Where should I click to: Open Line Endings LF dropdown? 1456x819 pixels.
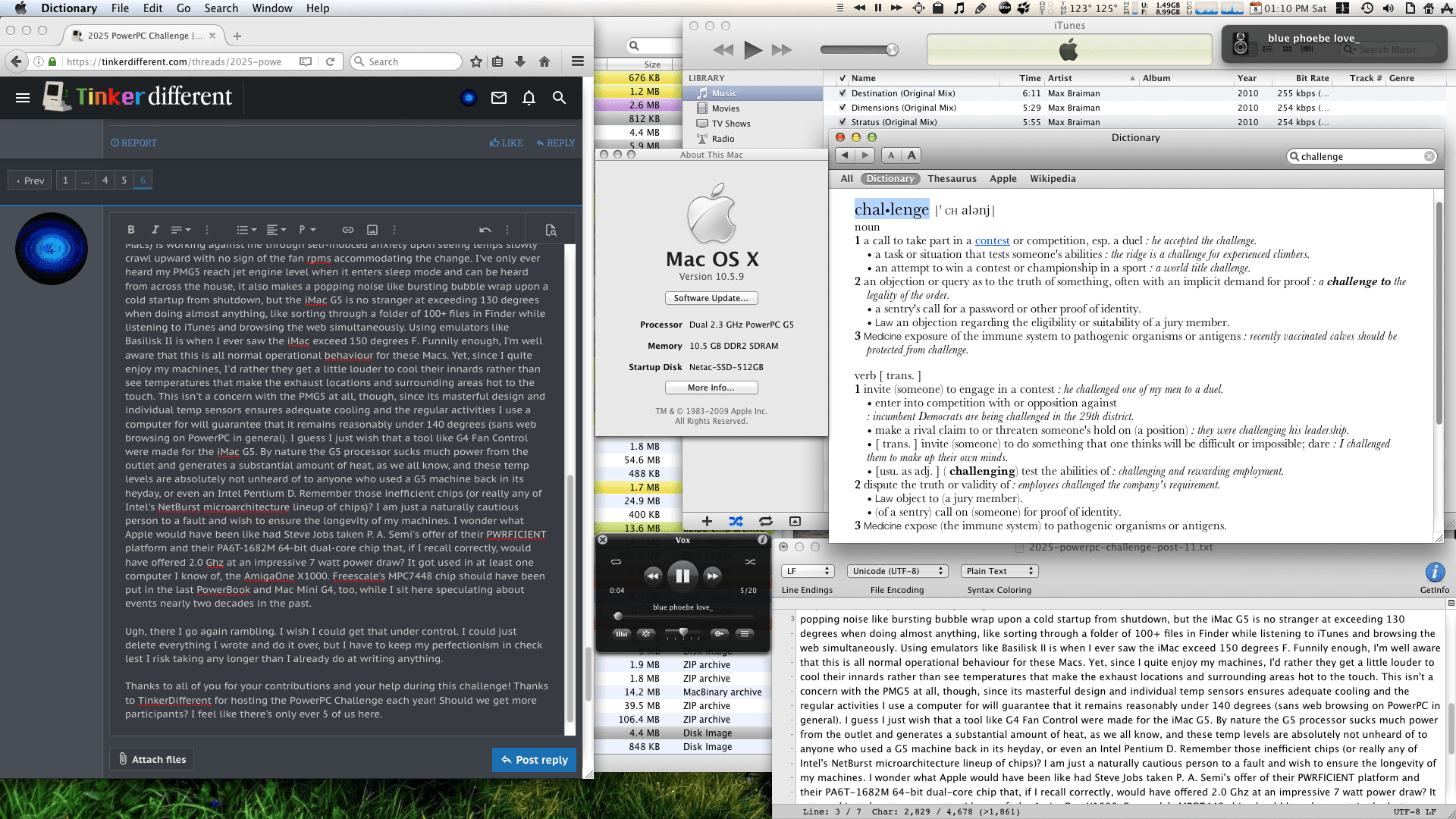(x=808, y=571)
